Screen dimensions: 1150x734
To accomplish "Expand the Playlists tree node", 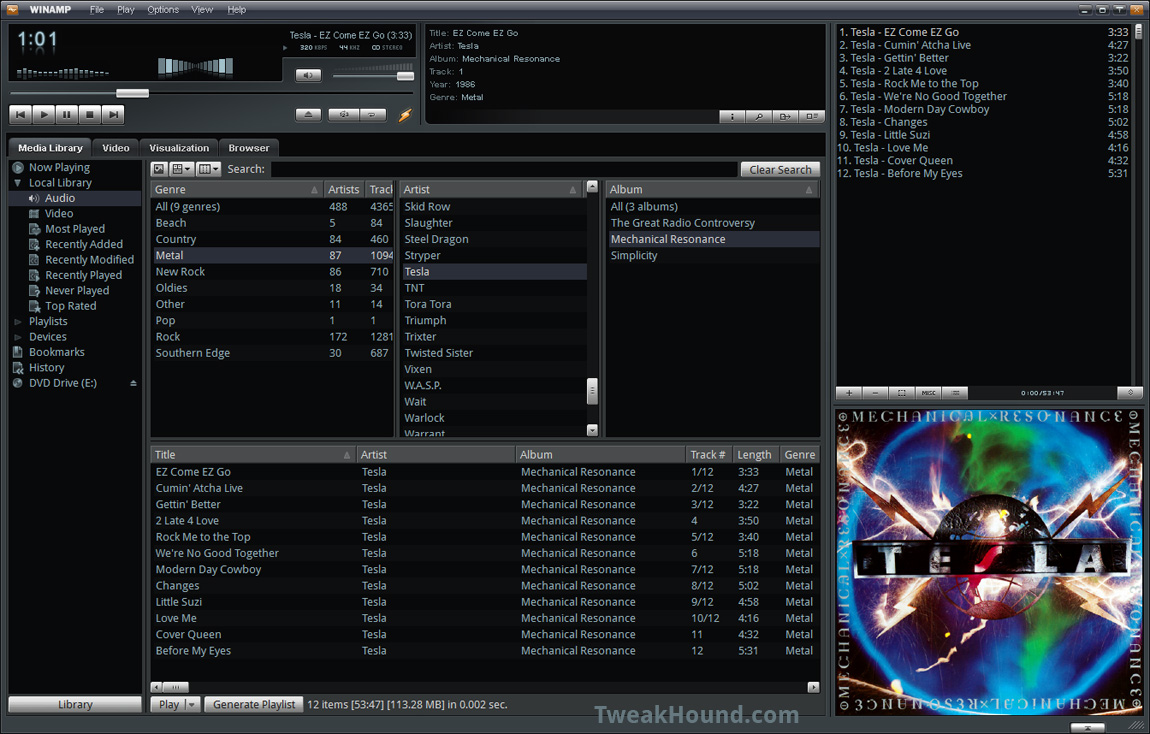I will (x=18, y=321).
